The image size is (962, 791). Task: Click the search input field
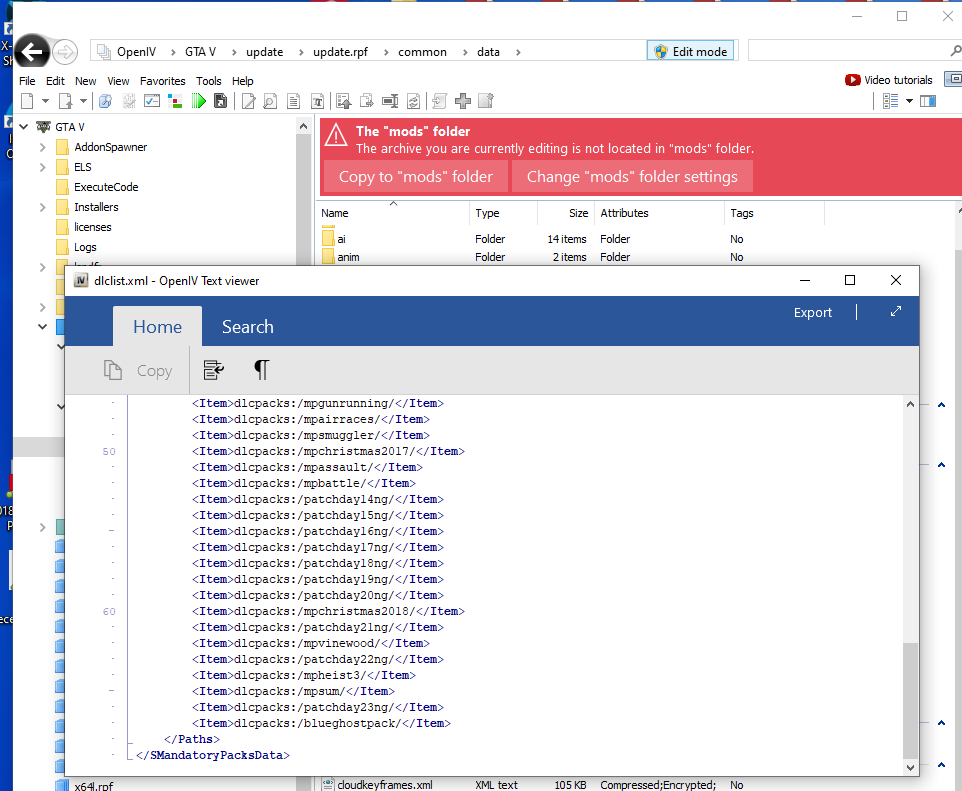(x=845, y=51)
